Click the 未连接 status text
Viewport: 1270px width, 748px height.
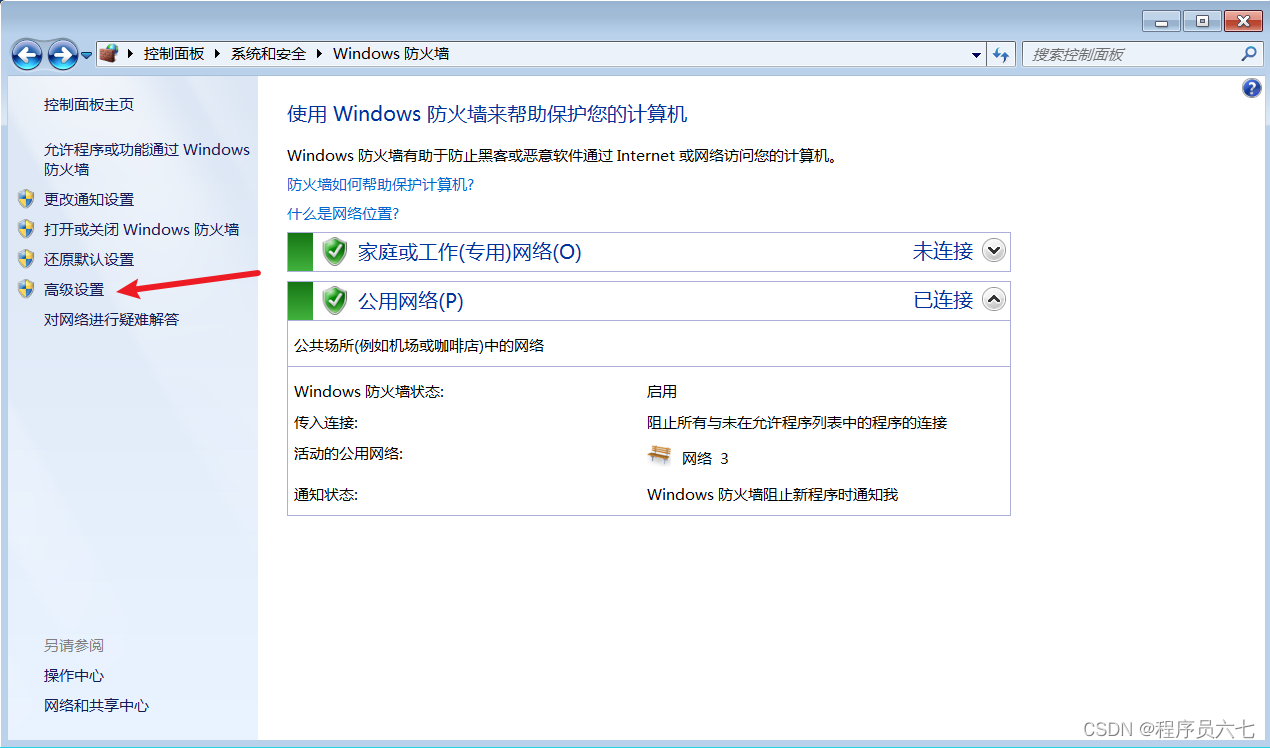[943, 251]
